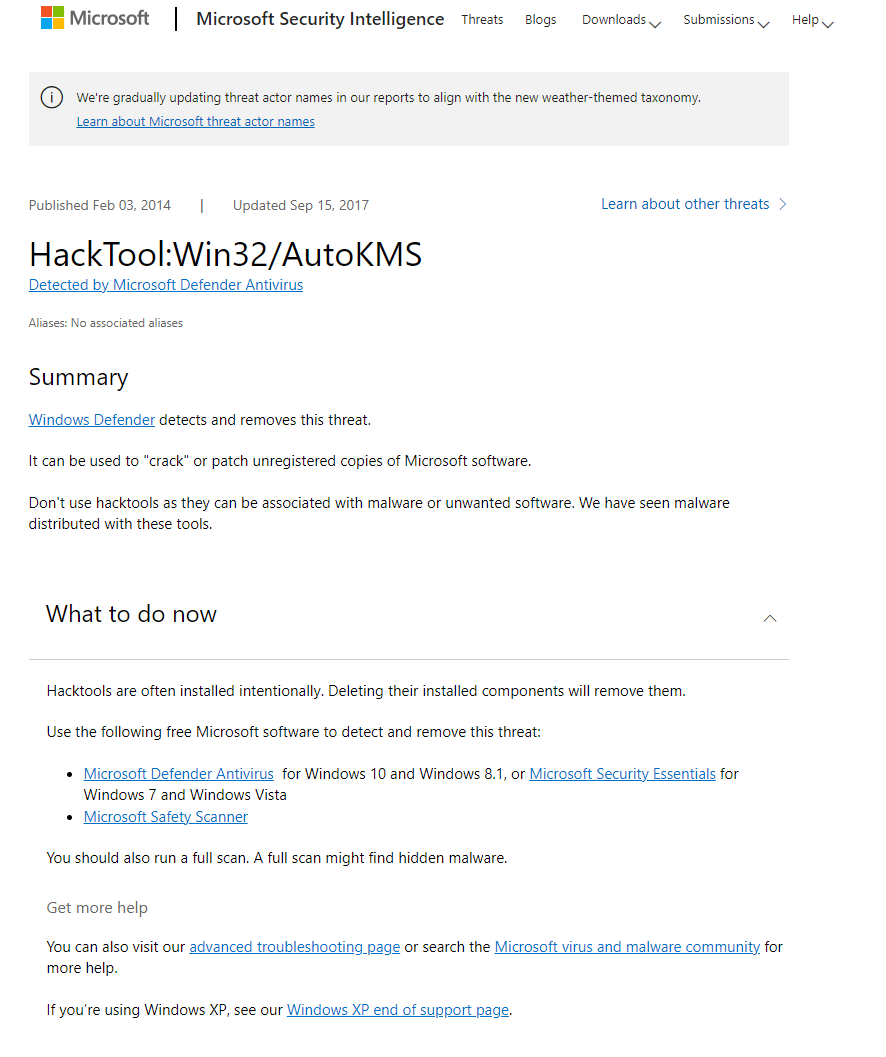This screenshot has width=886, height=1057.
Task: Open the Blogs section
Action: click(540, 19)
